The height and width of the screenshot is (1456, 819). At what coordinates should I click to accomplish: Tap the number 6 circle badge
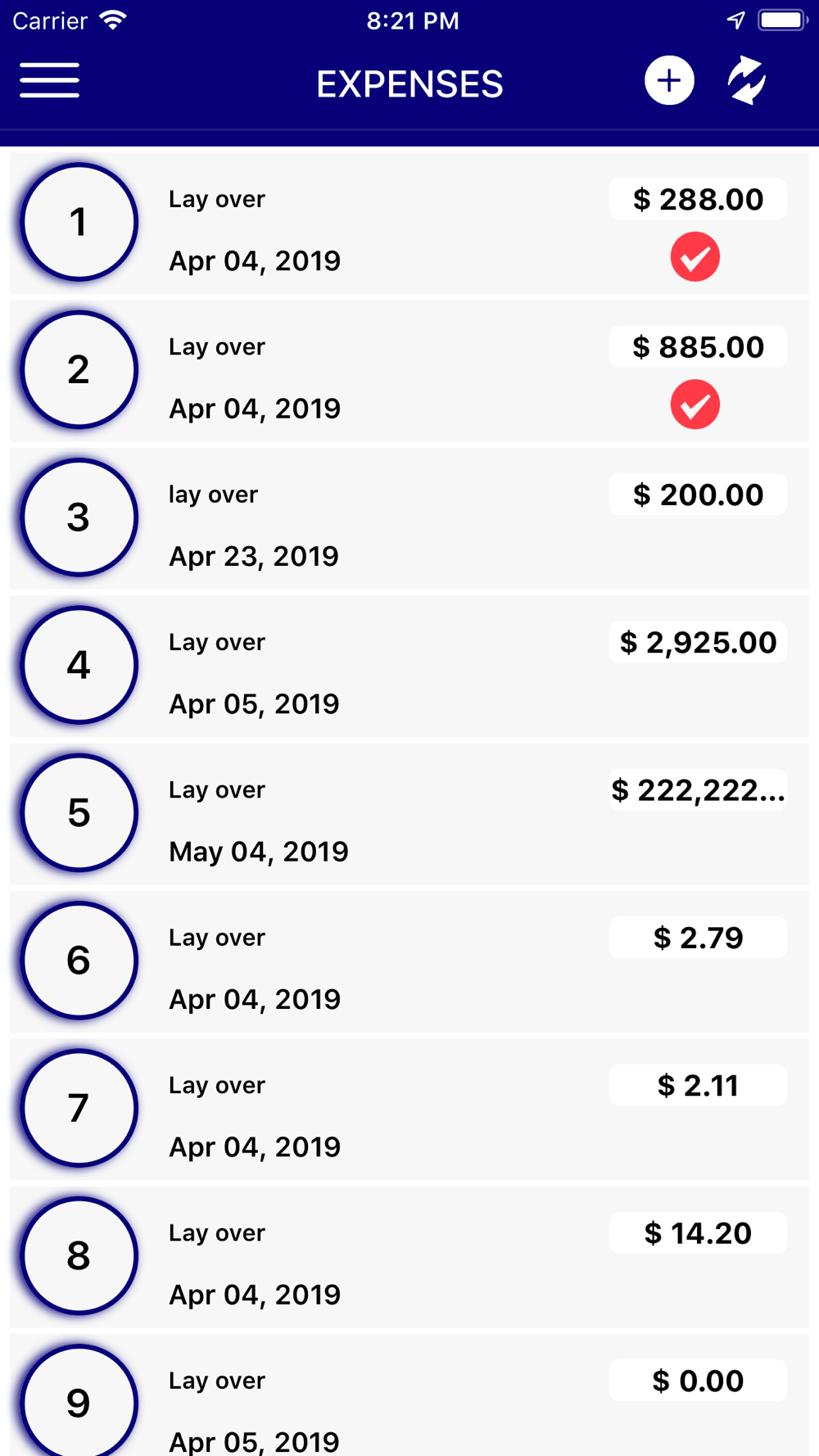pyautogui.click(x=79, y=960)
